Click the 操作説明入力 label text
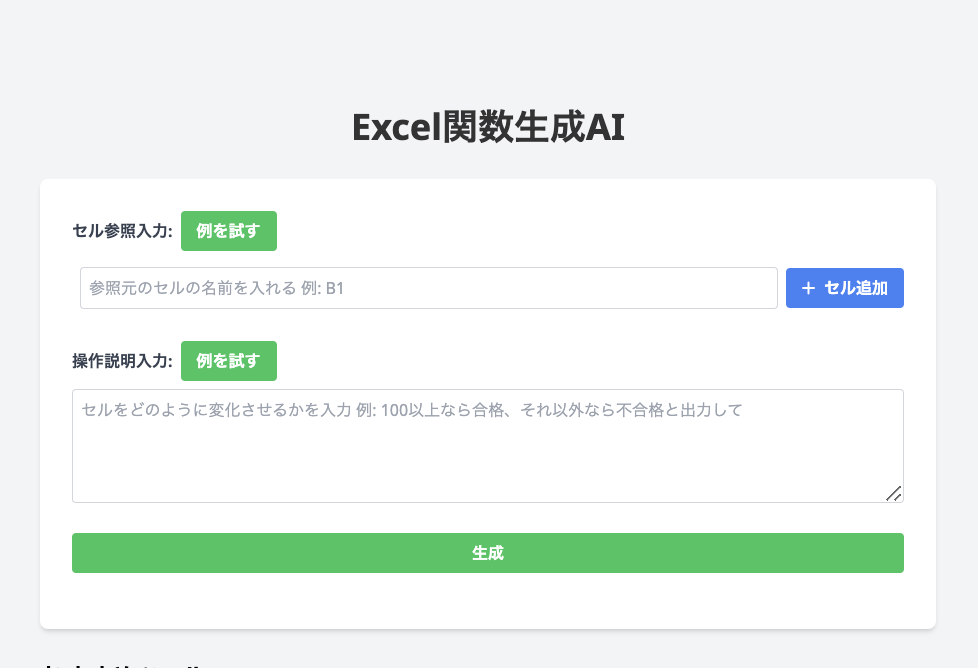The width and height of the screenshot is (978, 668). (x=122, y=362)
